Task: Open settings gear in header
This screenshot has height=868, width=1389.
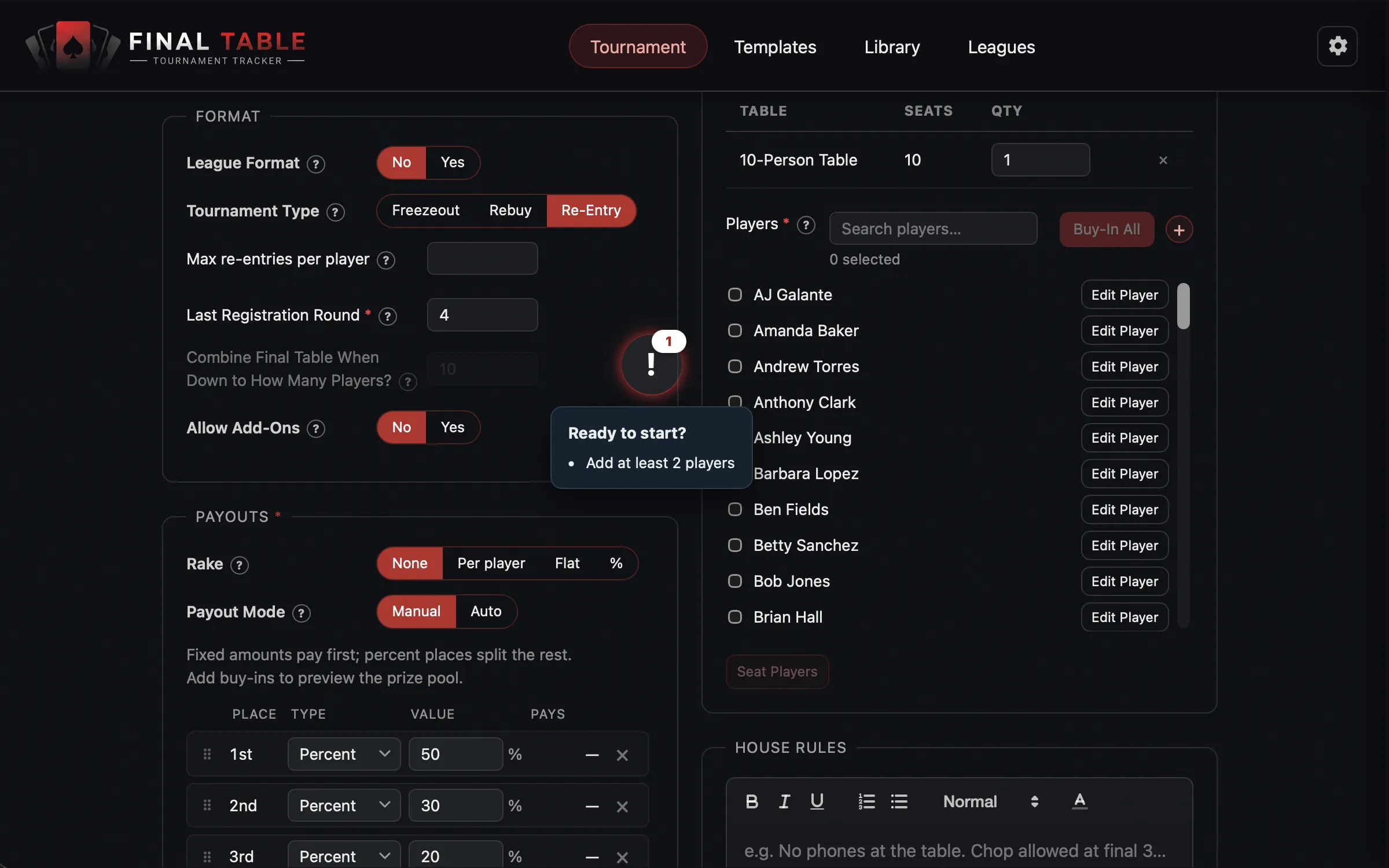Action: point(1337,46)
